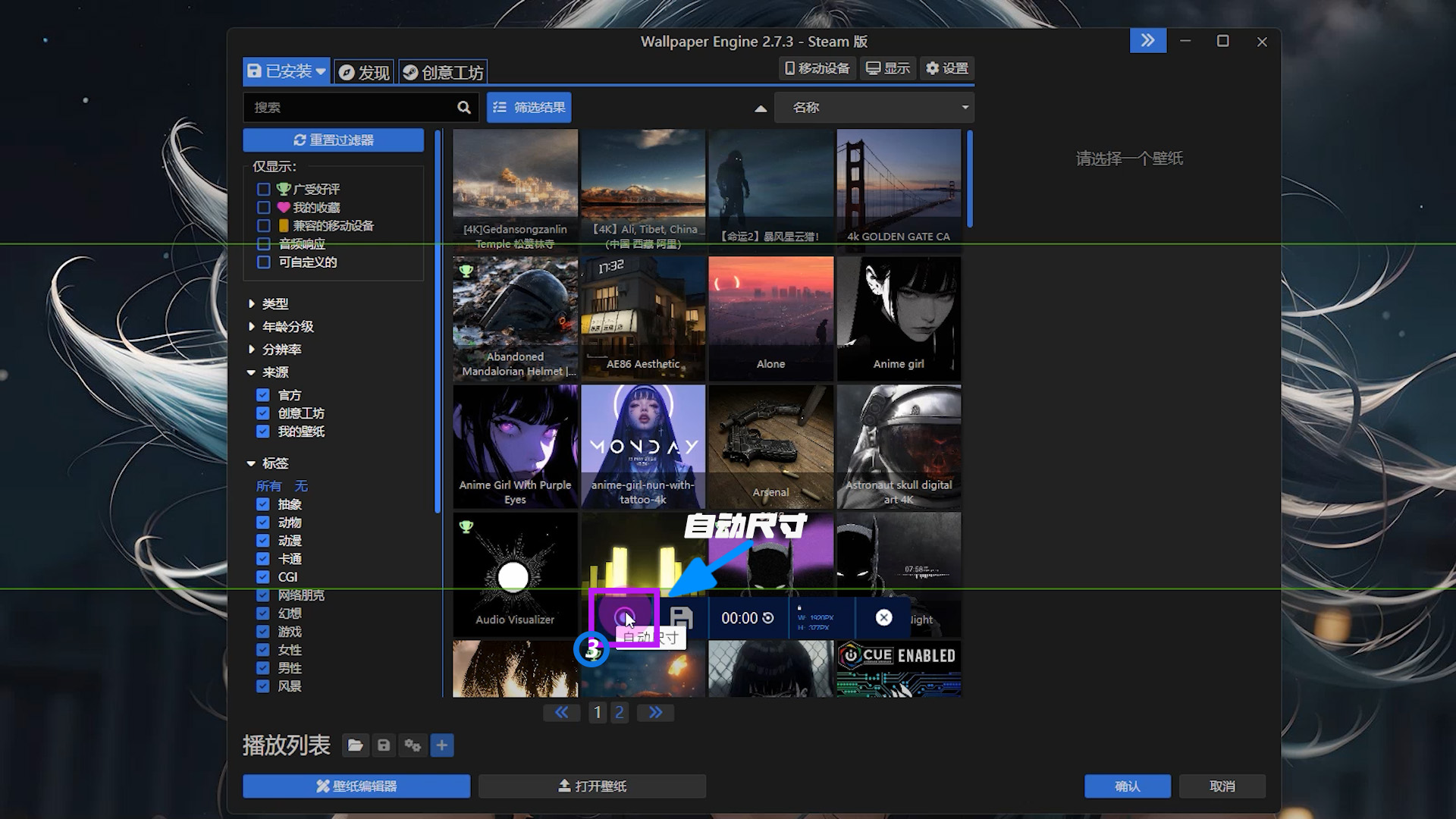The height and width of the screenshot is (819, 1456).
Task: Expand the 分辨率 filter section
Action: (274, 349)
